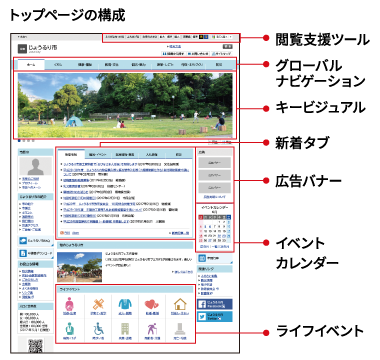Click the grey search button in header
The height and width of the screenshot is (360, 380).
tap(227, 47)
